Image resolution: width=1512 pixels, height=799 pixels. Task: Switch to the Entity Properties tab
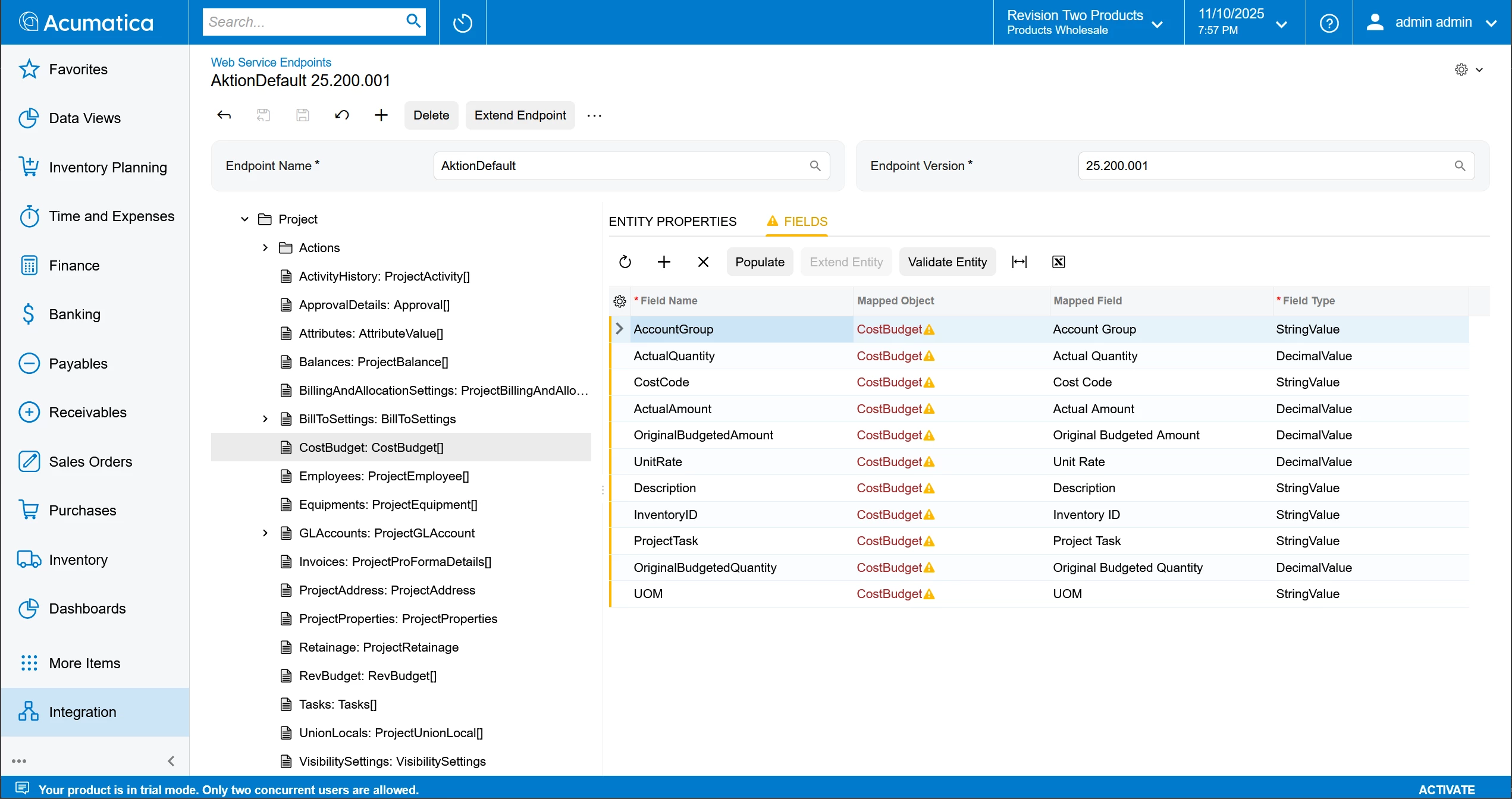click(672, 221)
